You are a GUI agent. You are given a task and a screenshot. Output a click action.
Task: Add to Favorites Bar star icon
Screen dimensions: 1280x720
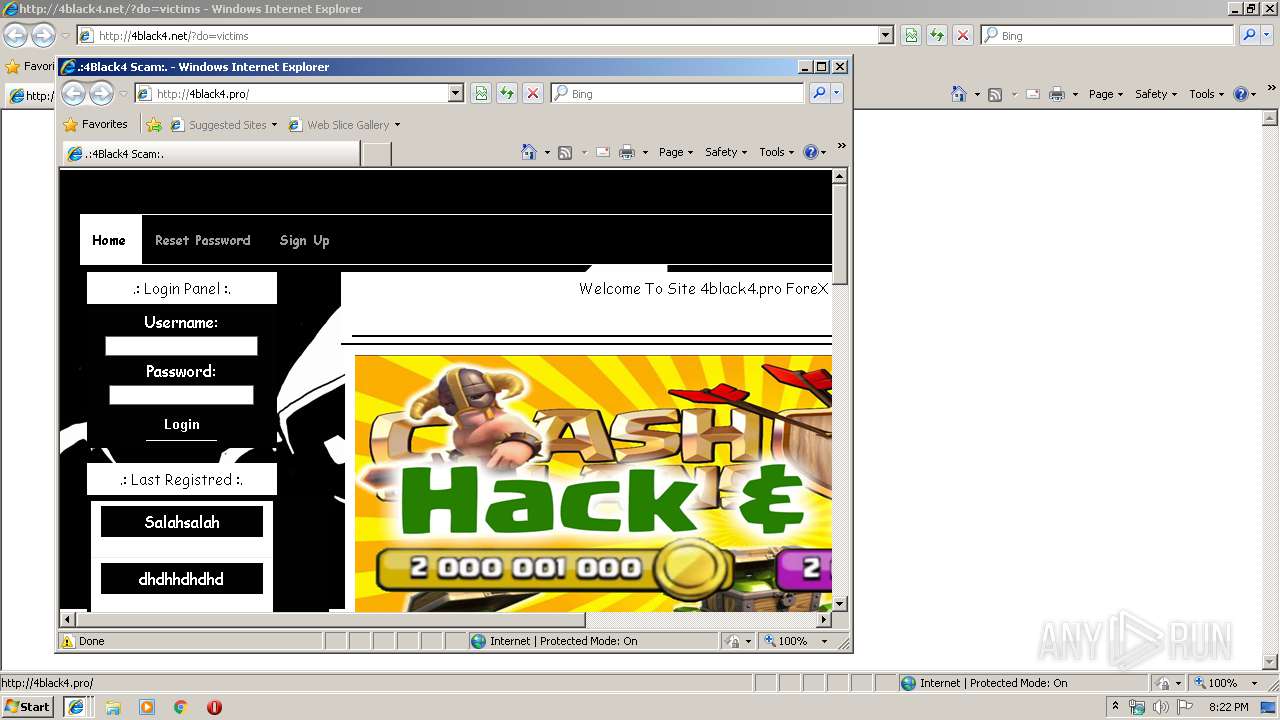coord(154,125)
